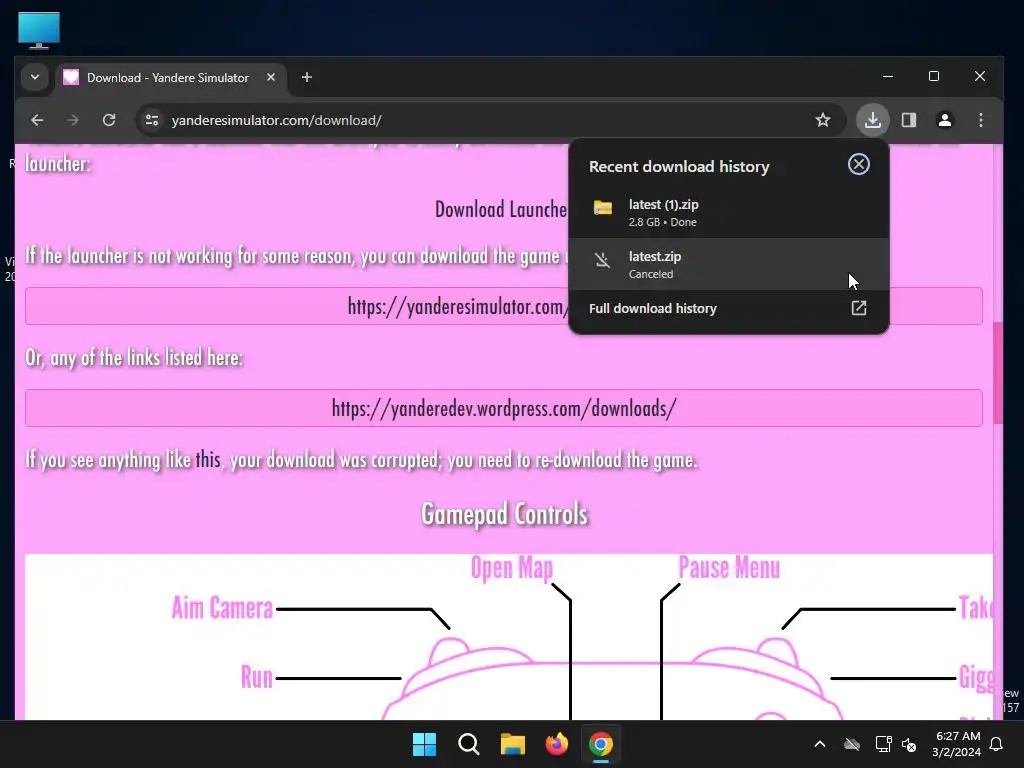1024x768 pixels.
Task: Open the Windows Start menu
Action: tap(424, 744)
